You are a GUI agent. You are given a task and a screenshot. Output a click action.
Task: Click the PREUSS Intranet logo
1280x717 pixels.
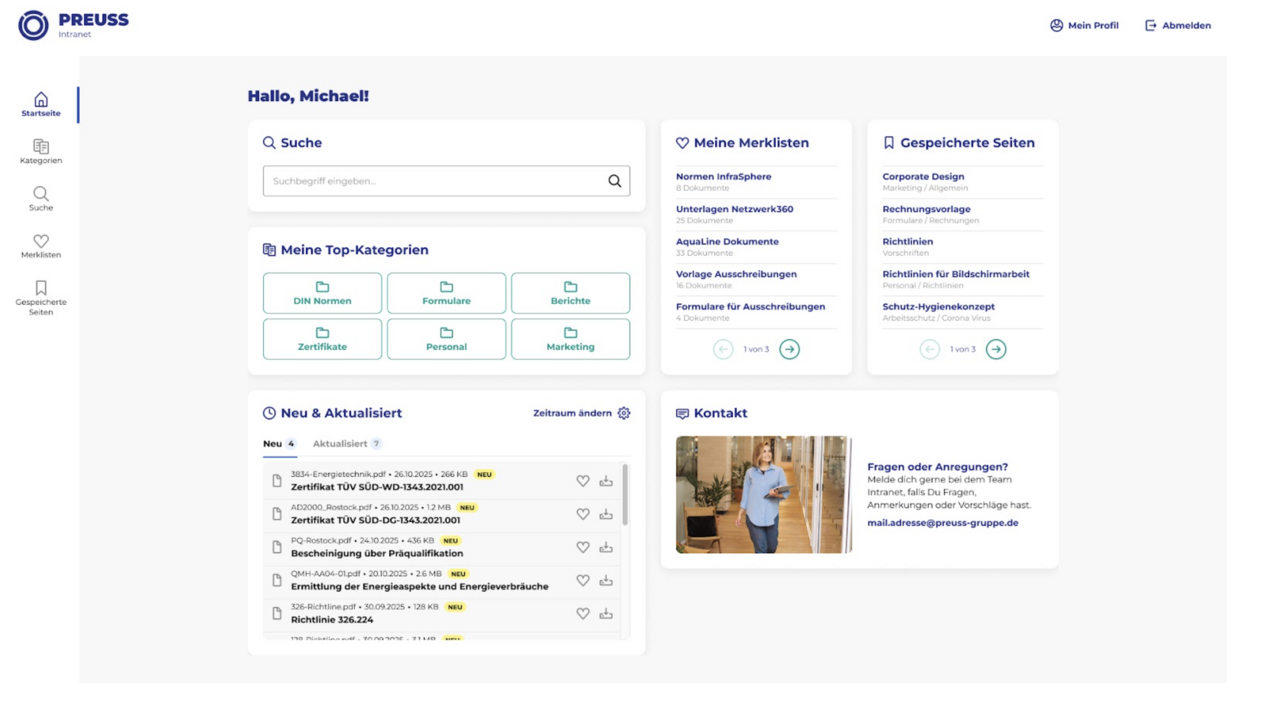coord(73,25)
